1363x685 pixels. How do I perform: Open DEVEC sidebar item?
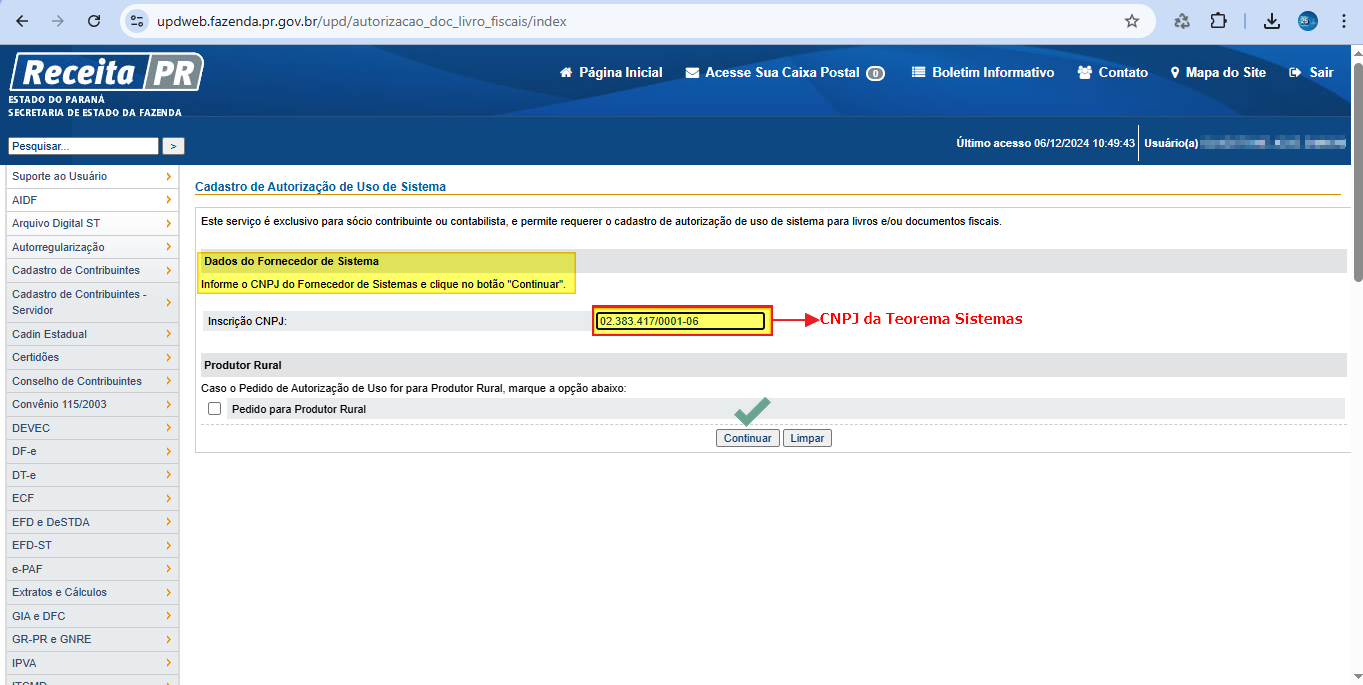tap(92, 428)
